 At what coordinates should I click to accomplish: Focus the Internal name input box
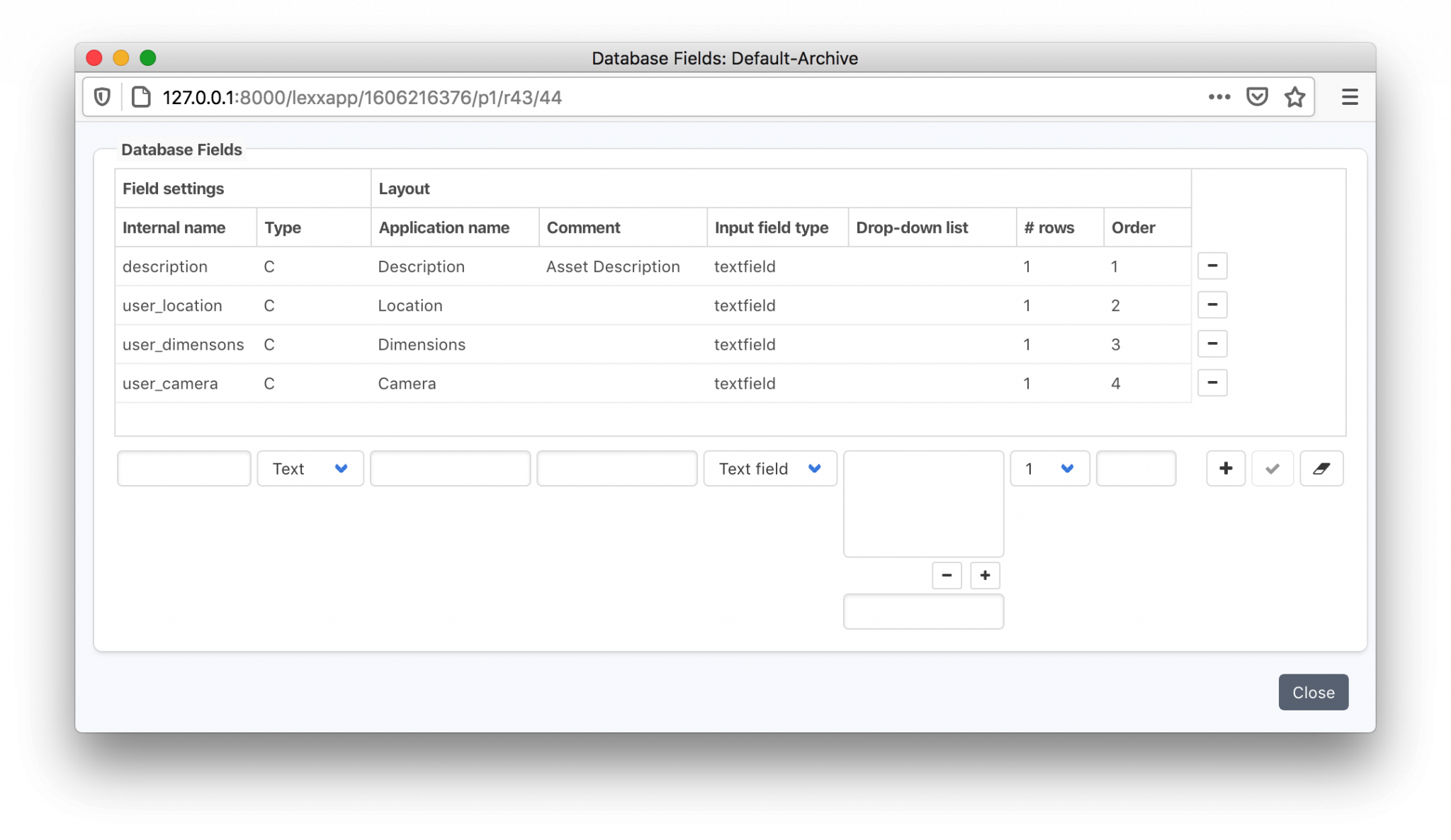tap(184, 468)
